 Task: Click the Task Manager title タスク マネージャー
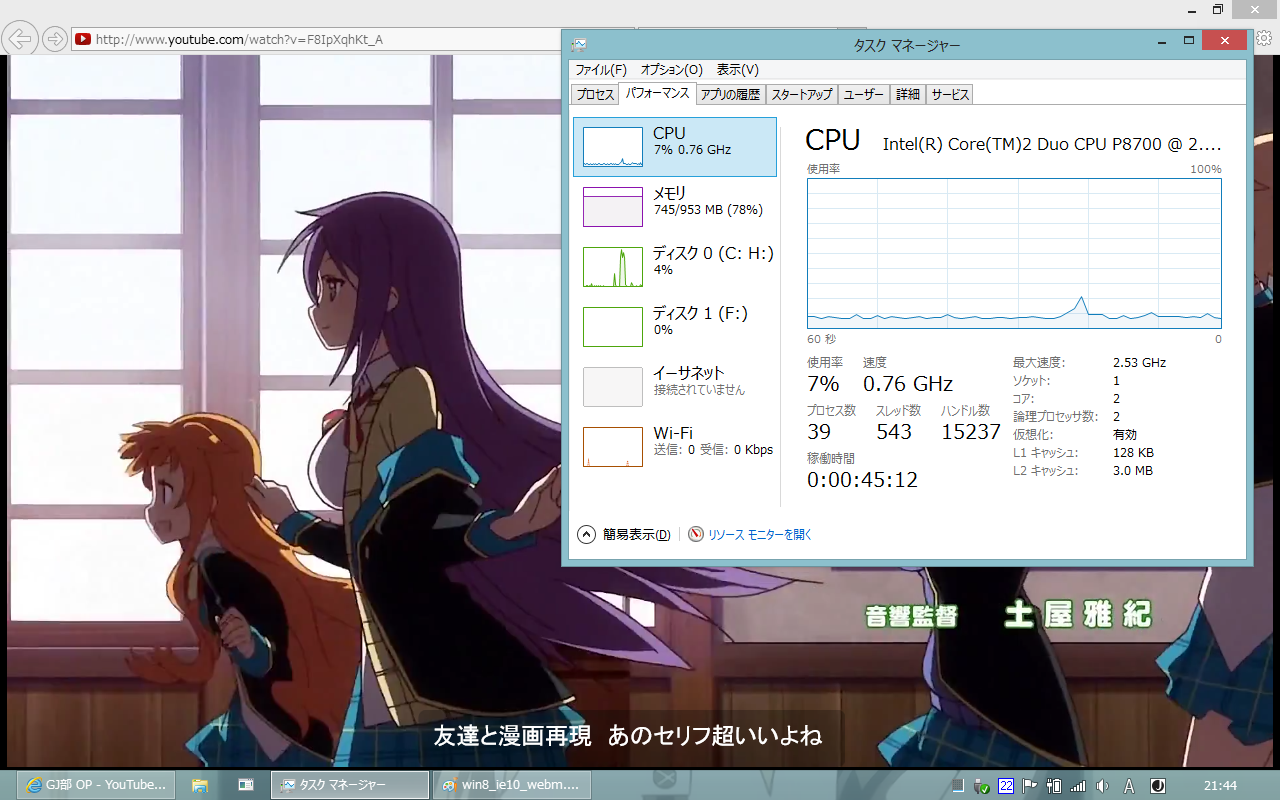pyautogui.click(x=906, y=45)
